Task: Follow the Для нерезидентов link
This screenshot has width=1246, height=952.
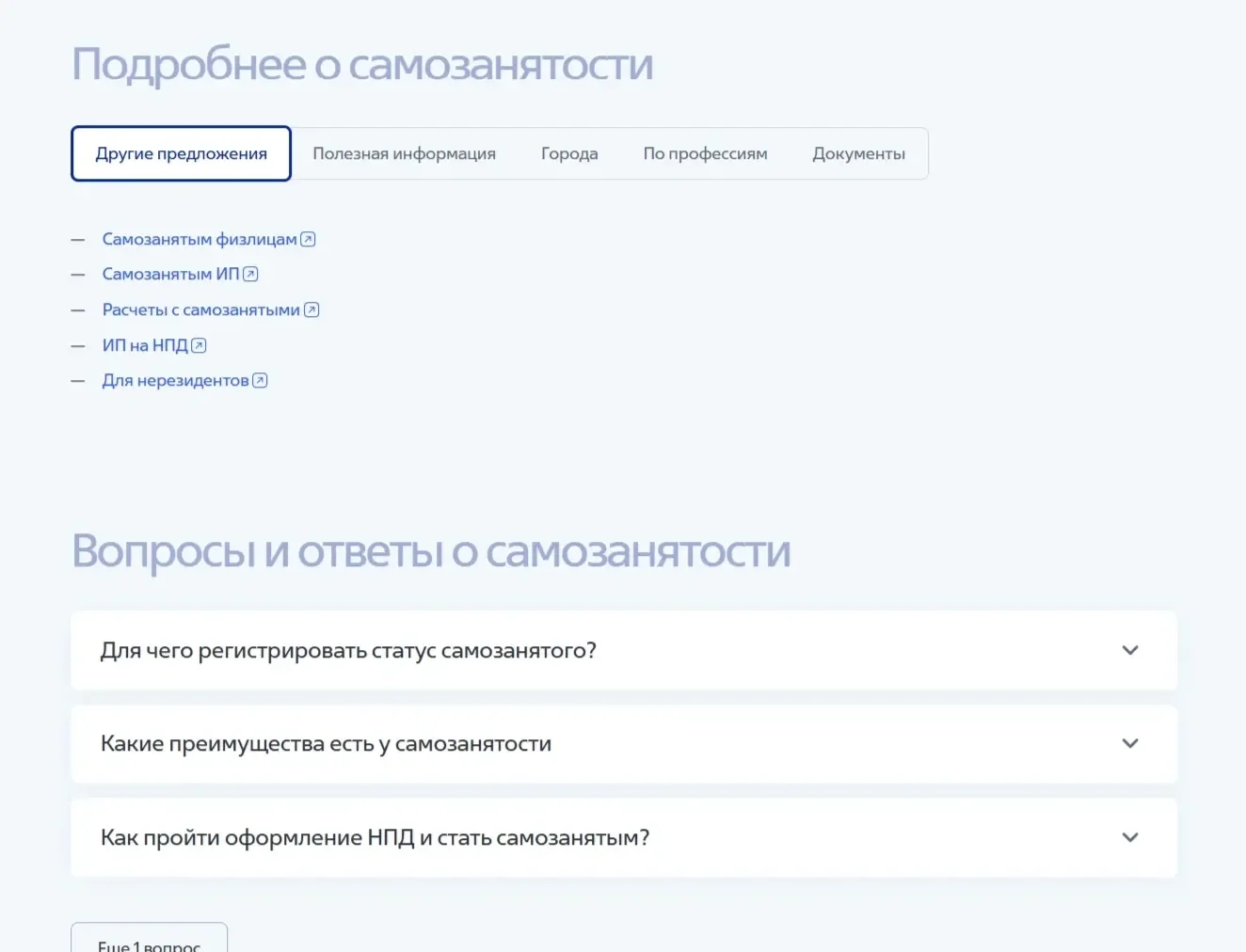Action: point(176,381)
